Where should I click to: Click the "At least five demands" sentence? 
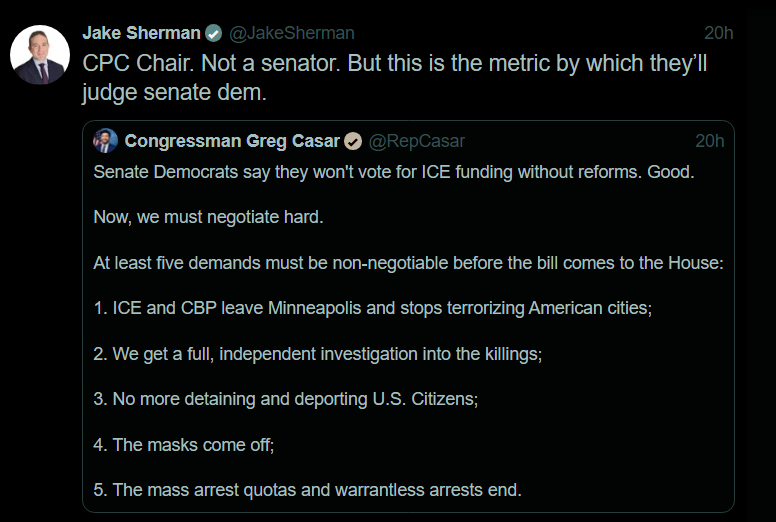pyautogui.click(x=408, y=263)
